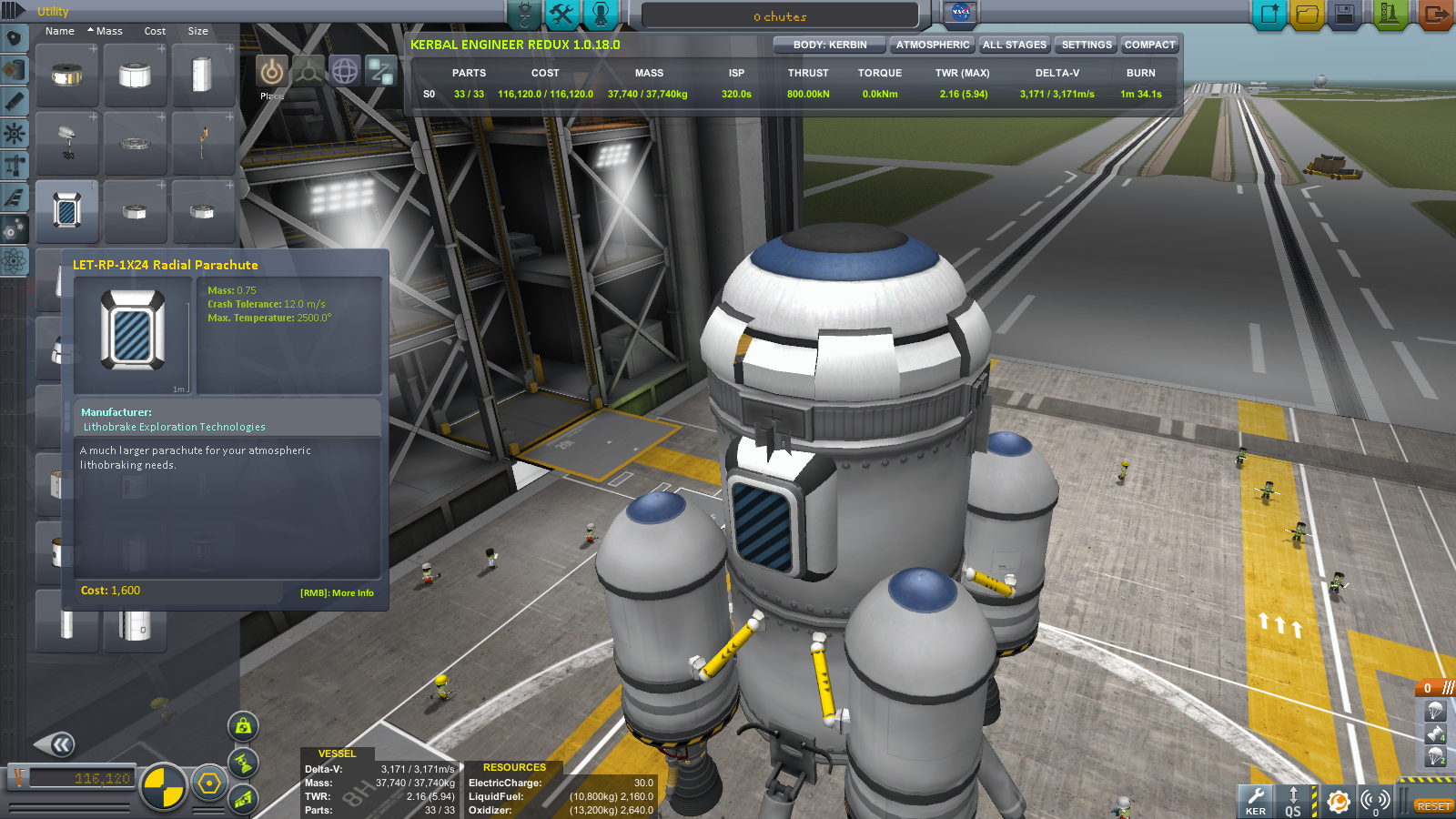Viewport: 1456px width, 819px height.
Task: Click the New vessel button
Action: tap(1269, 15)
